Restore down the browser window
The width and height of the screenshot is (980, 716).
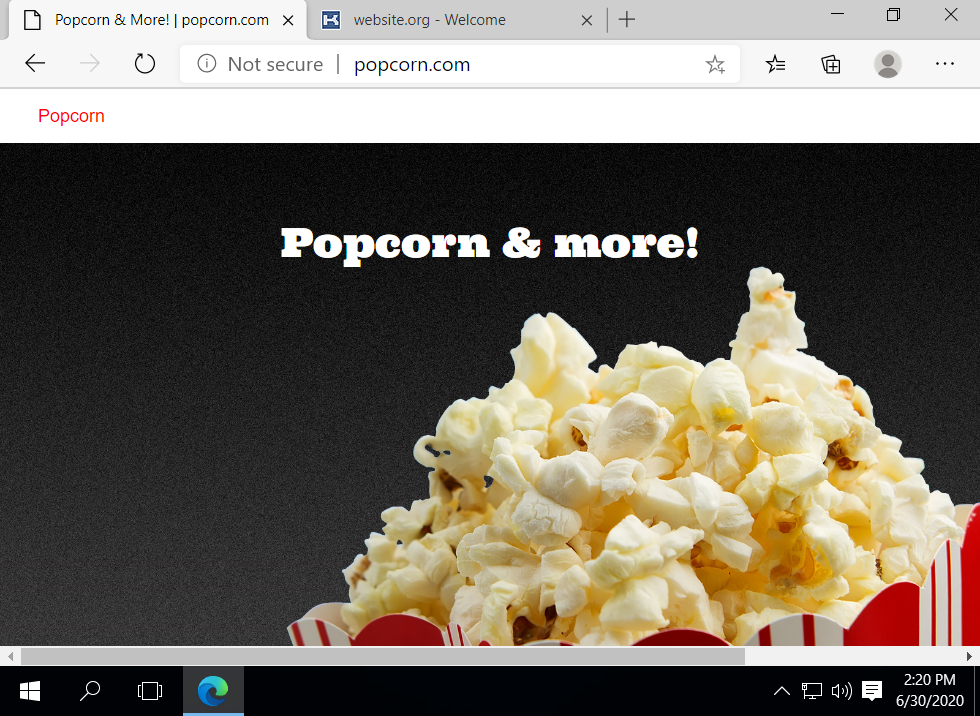click(x=894, y=14)
